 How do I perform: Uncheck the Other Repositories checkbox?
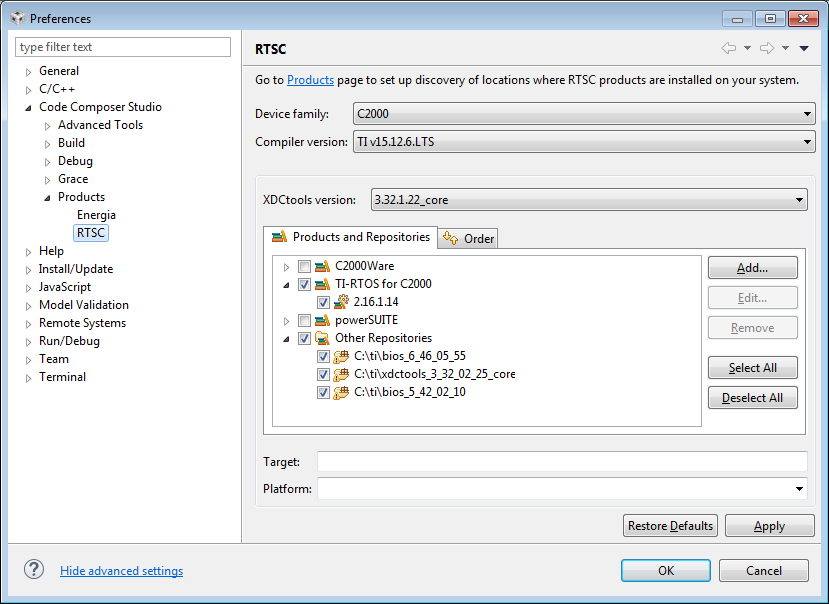[304, 338]
